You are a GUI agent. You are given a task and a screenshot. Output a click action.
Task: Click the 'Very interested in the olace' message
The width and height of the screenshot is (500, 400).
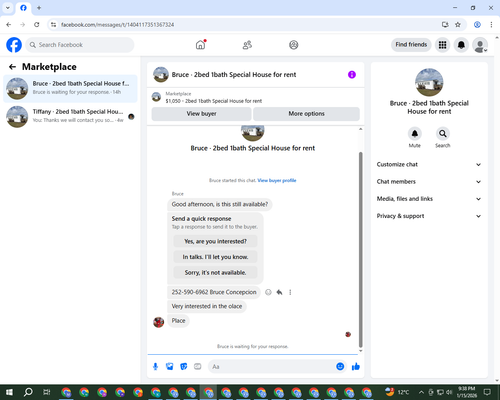click(207, 306)
